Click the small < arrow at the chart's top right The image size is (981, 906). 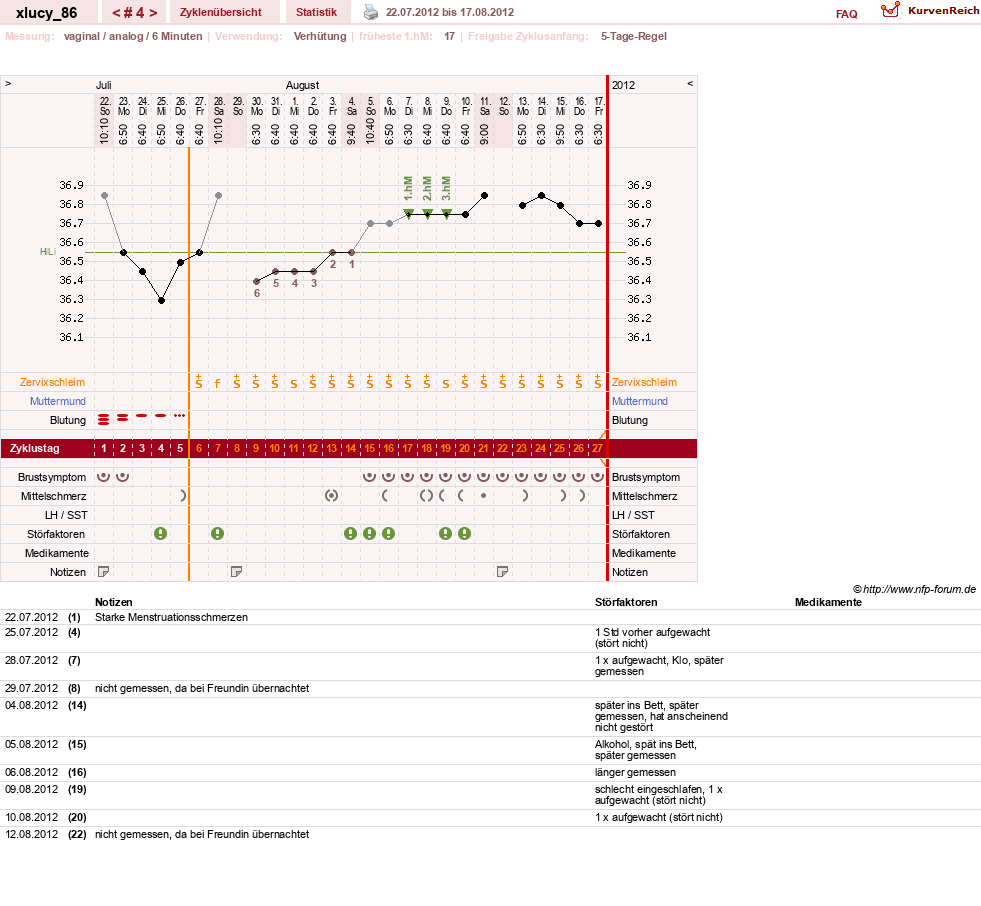pos(690,83)
